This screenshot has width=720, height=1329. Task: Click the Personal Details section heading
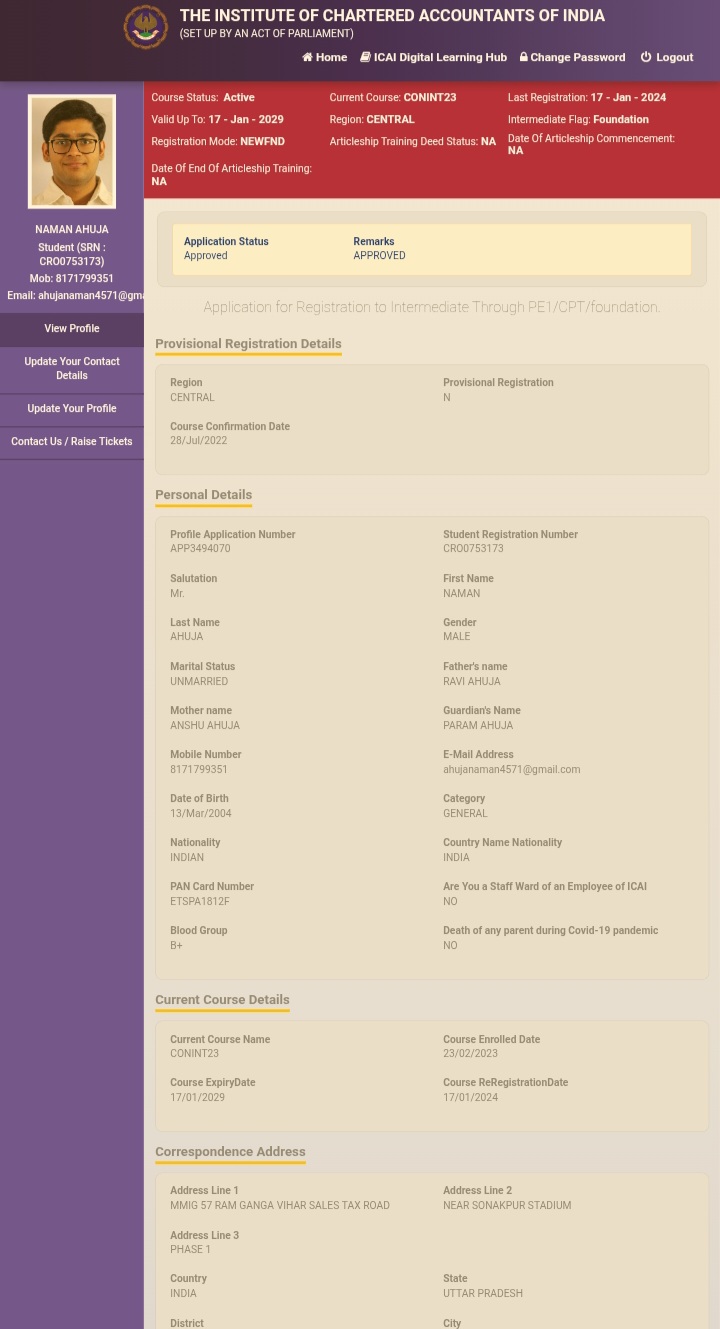pos(203,495)
